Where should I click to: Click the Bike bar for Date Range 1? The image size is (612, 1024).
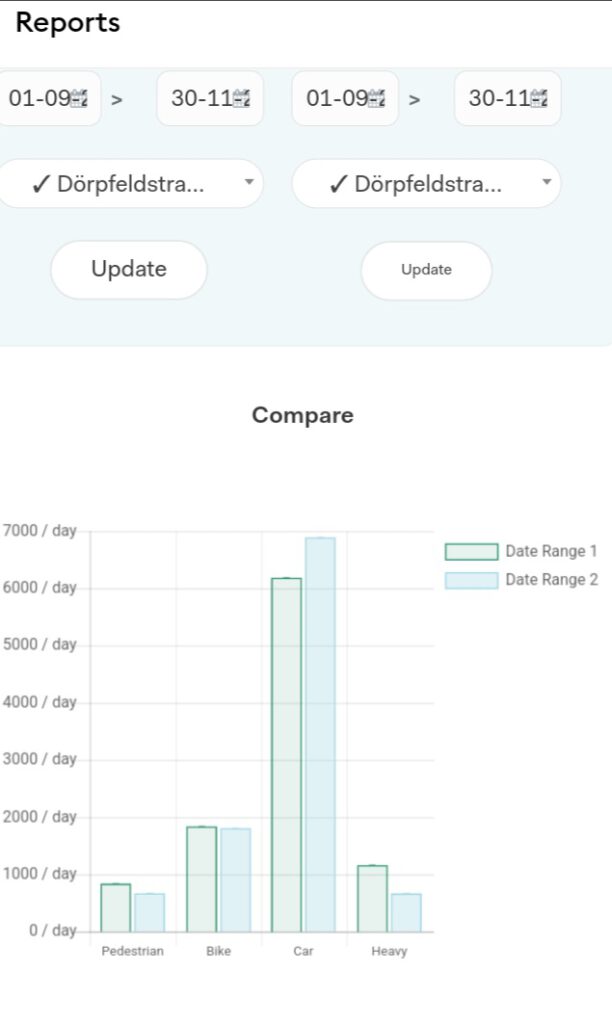[x=201, y=879]
